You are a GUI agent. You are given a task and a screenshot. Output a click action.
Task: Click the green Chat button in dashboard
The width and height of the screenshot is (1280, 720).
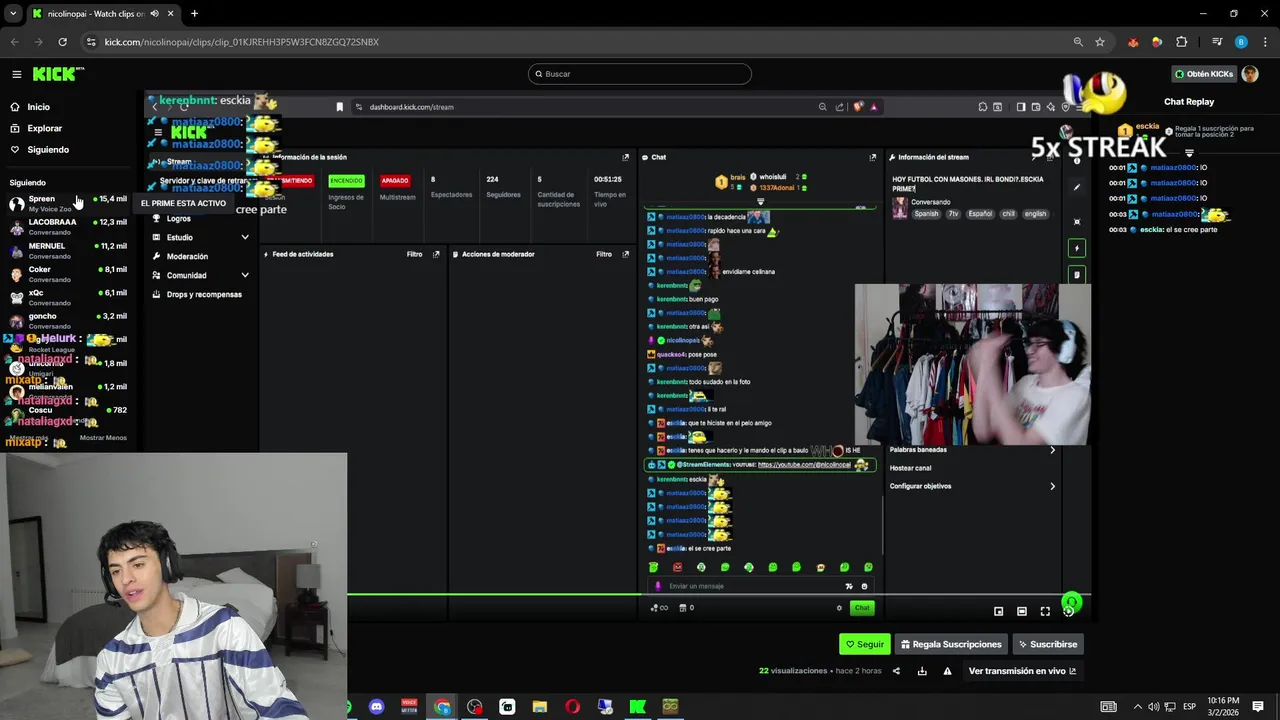862,607
